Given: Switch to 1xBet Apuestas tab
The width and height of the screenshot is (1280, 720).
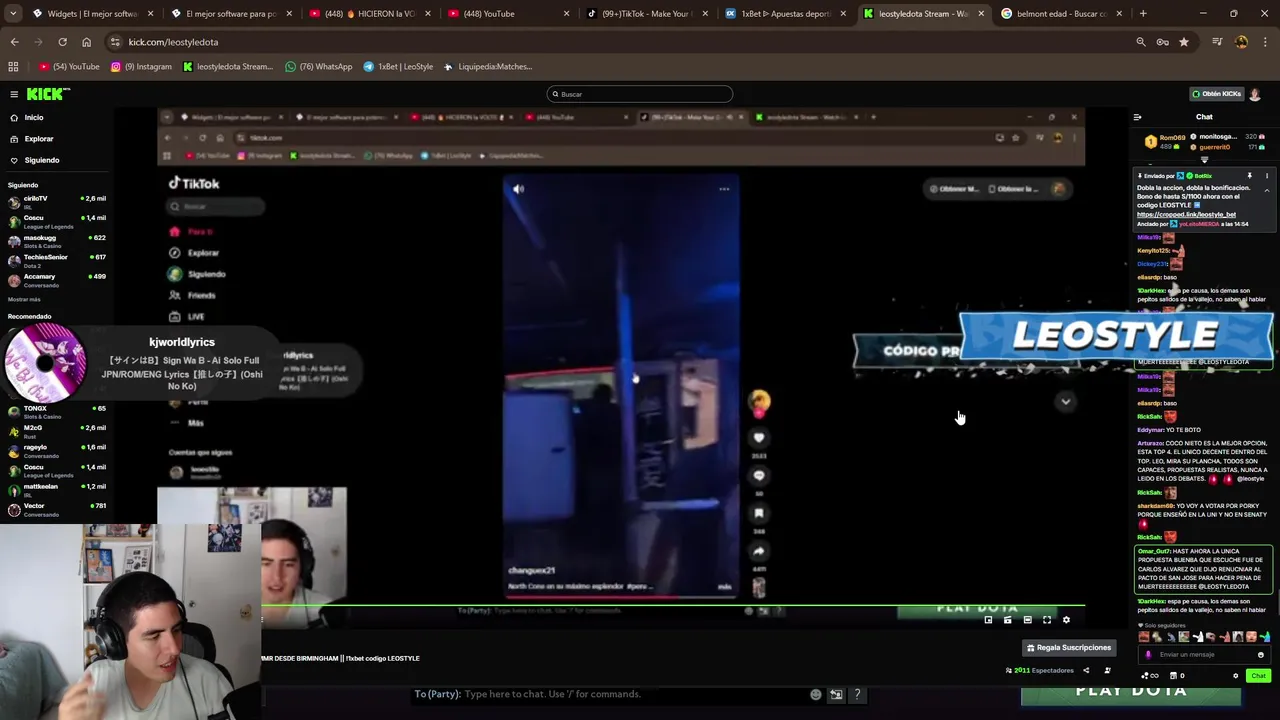Looking at the screenshot, I should tap(786, 14).
